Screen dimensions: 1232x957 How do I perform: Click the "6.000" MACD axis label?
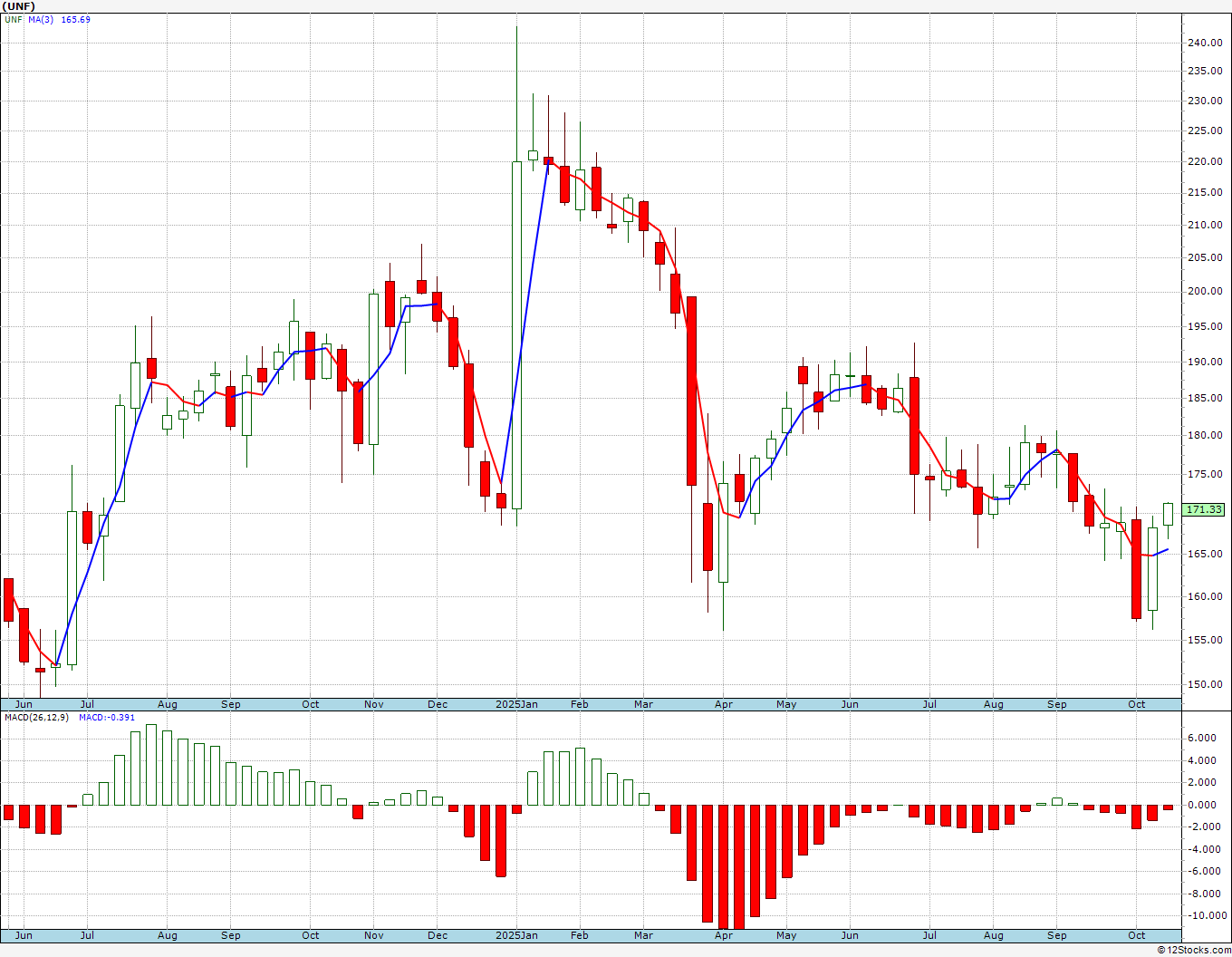pyautogui.click(x=1201, y=739)
